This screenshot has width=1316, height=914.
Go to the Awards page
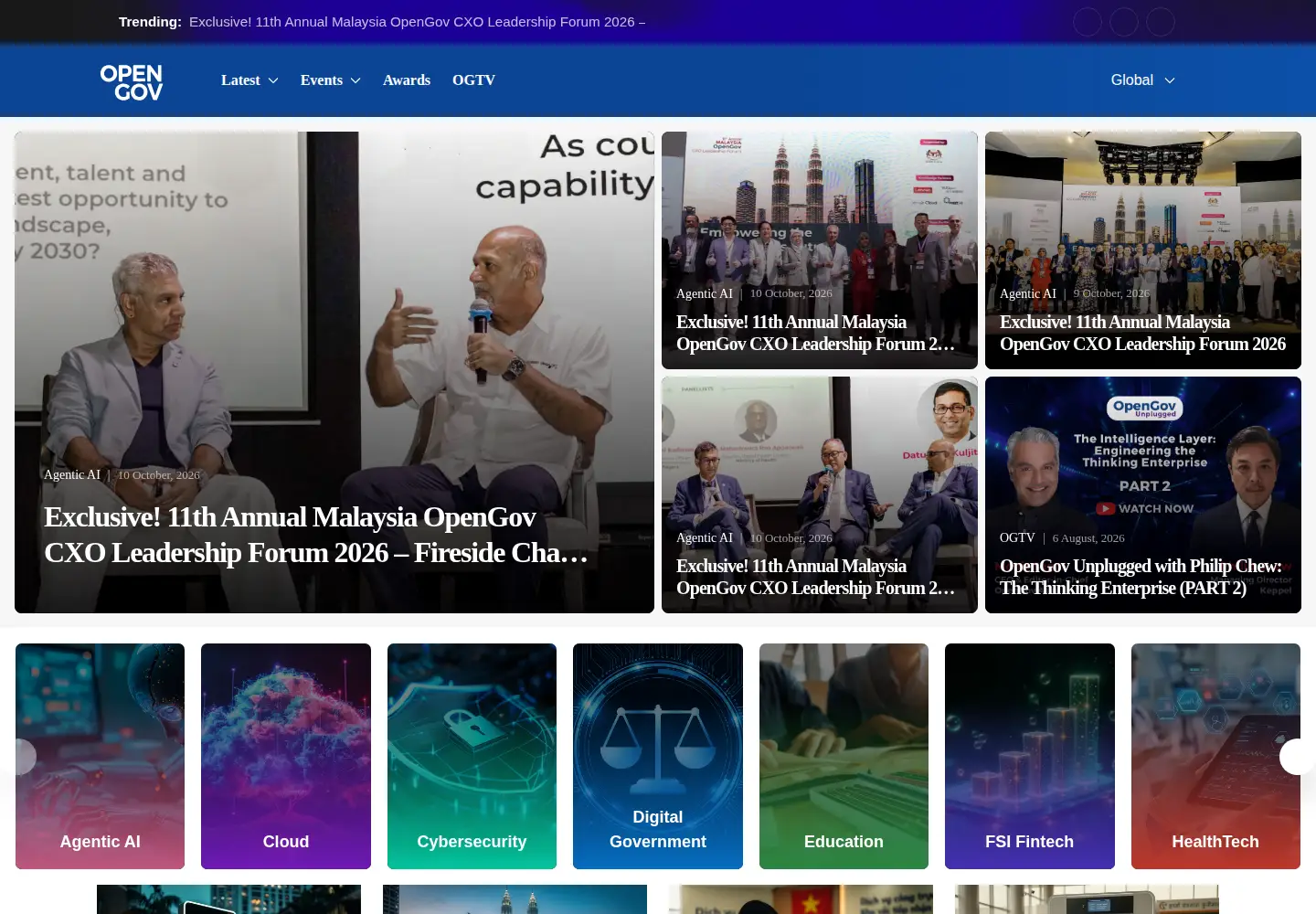pyautogui.click(x=407, y=80)
